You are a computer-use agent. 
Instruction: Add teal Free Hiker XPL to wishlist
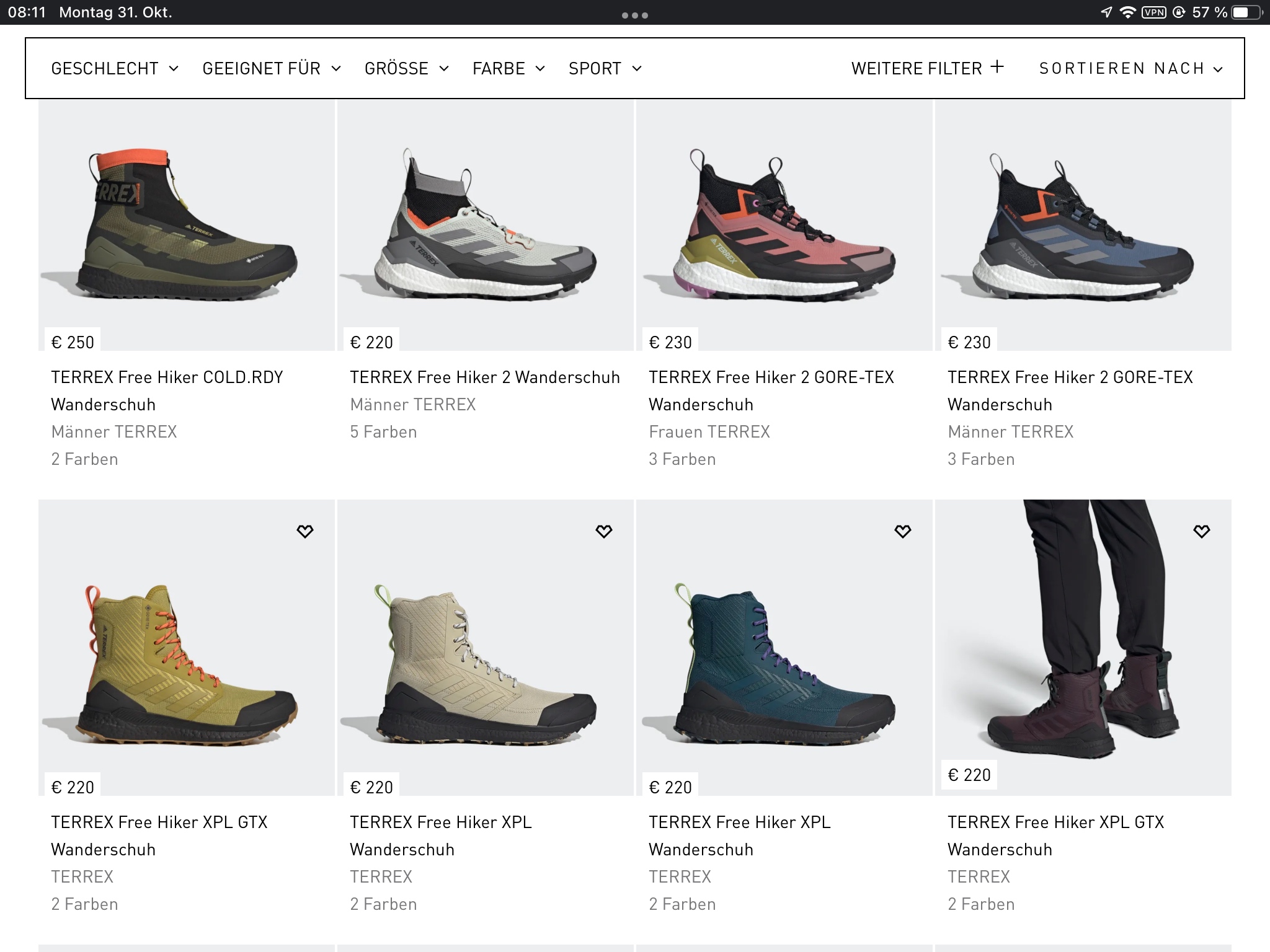pyautogui.click(x=902, y=531)
